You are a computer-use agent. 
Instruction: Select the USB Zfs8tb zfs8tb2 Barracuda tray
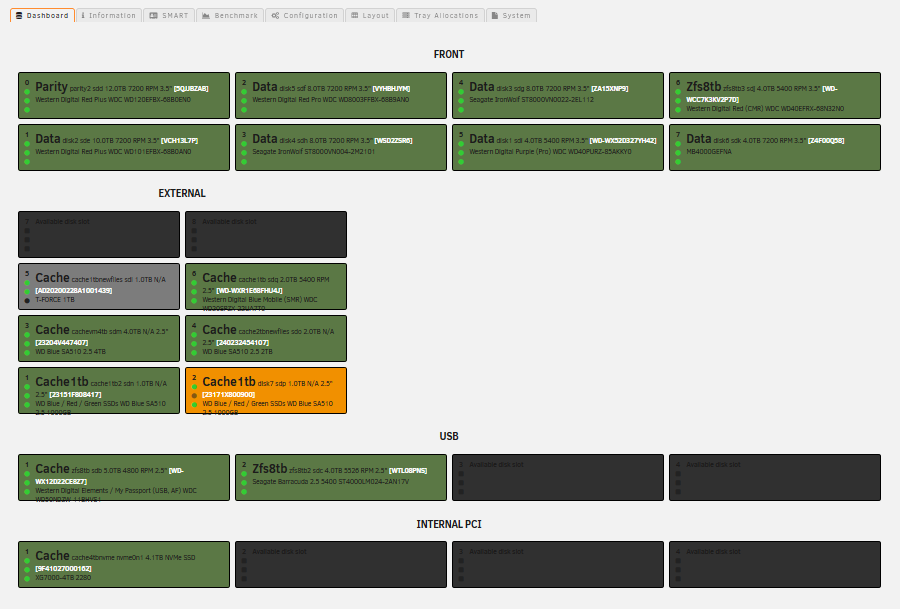coord(341,478)
